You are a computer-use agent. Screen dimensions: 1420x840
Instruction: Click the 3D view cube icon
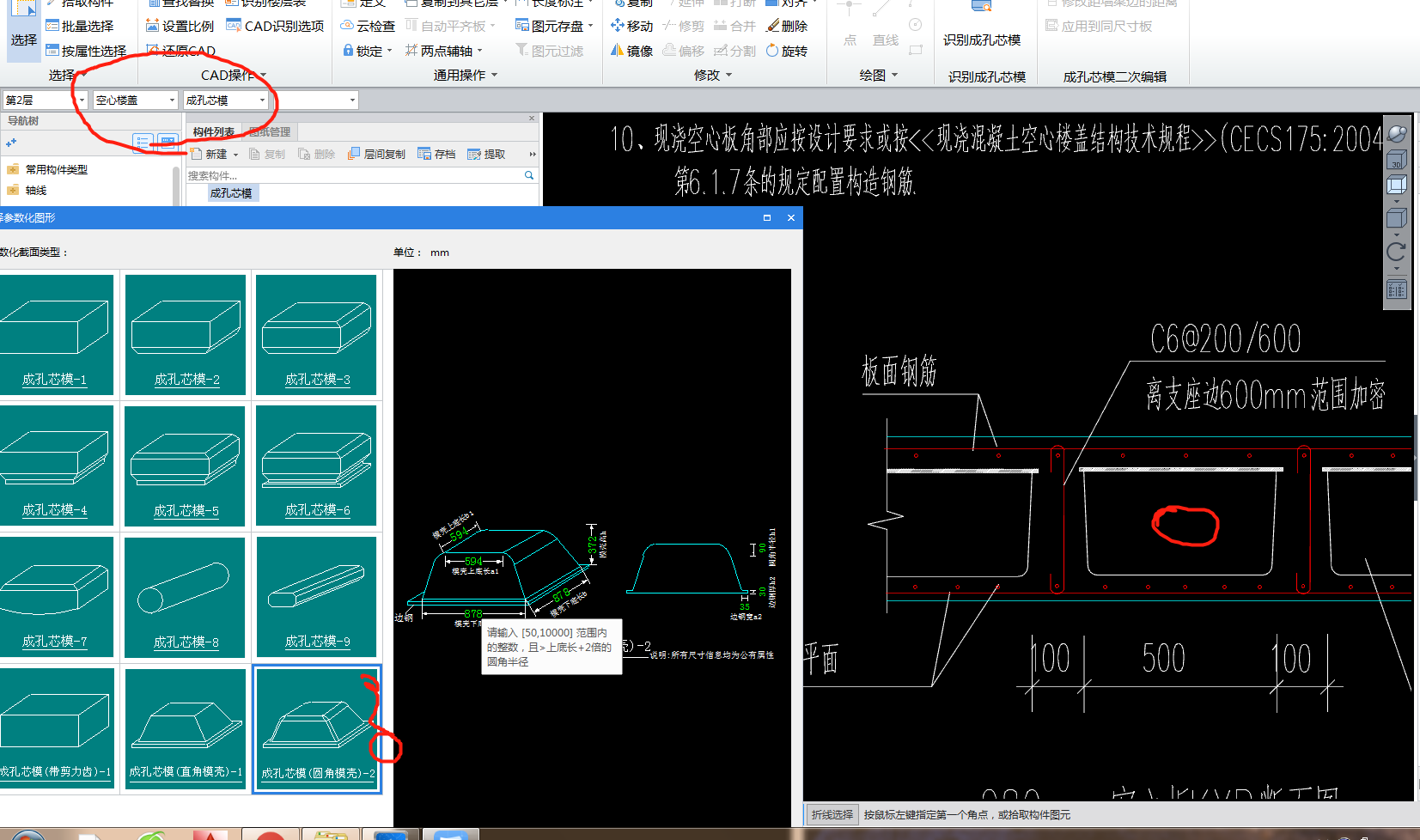tap(1397, 159)
